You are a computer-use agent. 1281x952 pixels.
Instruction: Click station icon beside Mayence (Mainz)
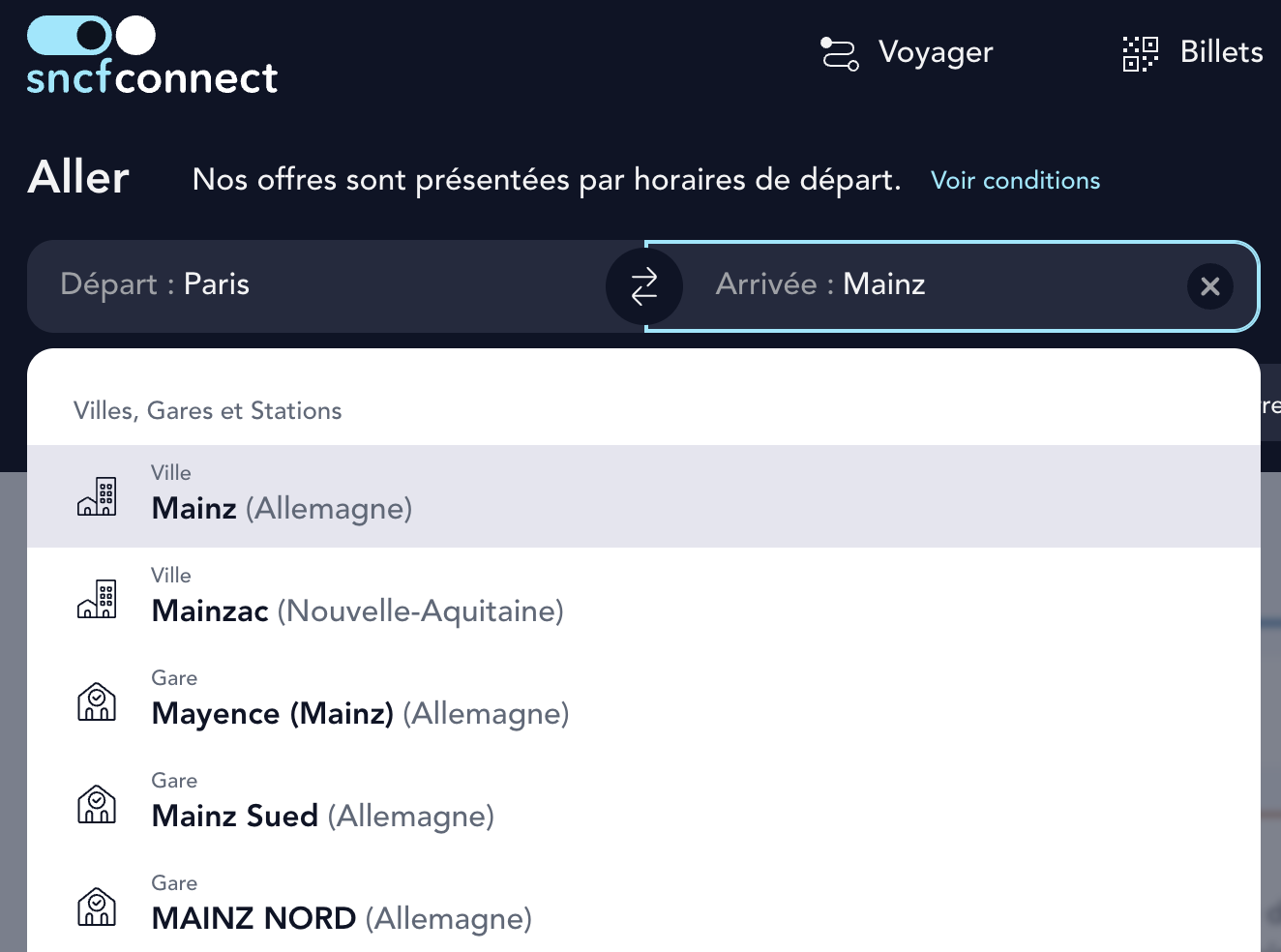(x=97, y=701)
